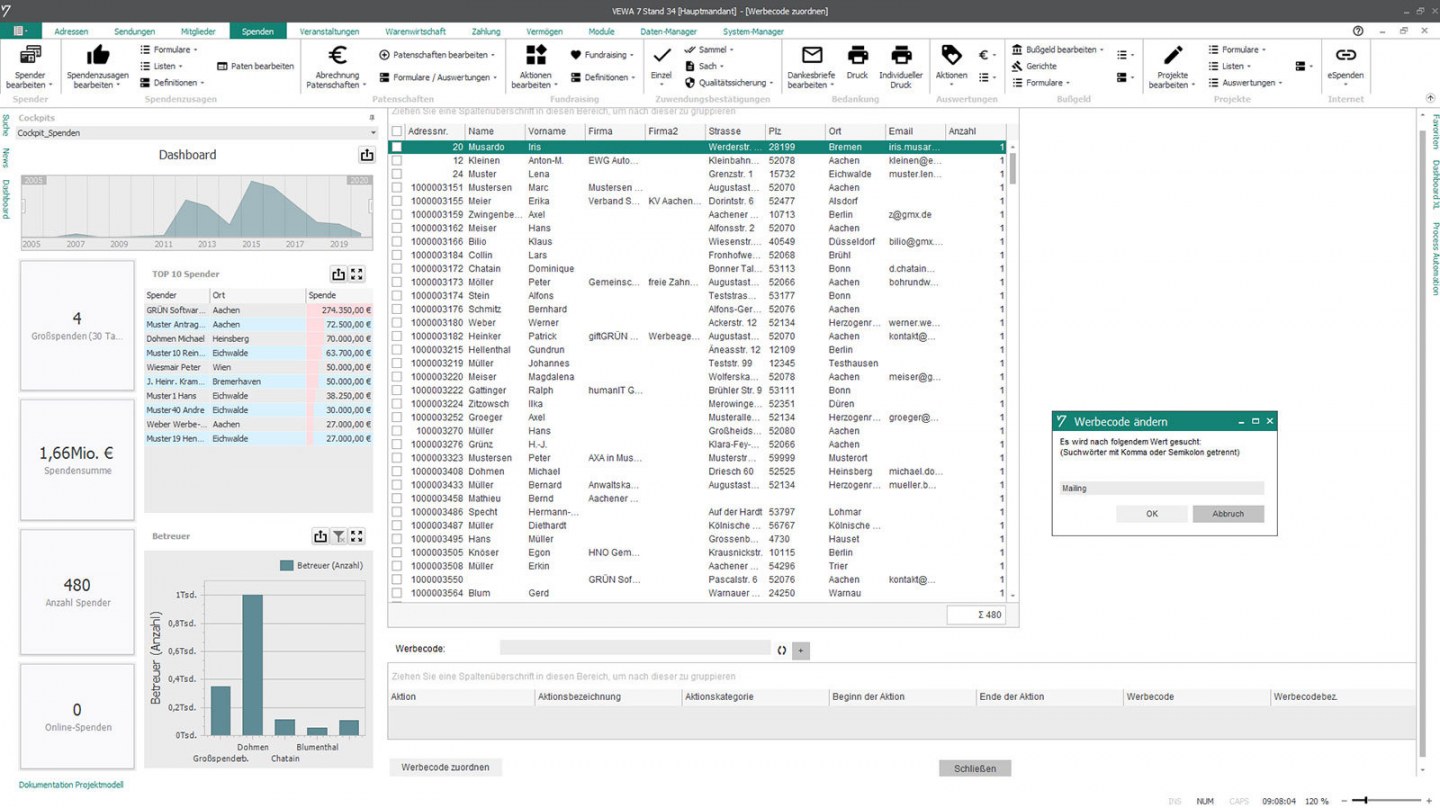Viewport: 1440px width, 808px height.
Task: Open the Cockpit_Spenden dropdown
Action: click(x=373, y=133)
